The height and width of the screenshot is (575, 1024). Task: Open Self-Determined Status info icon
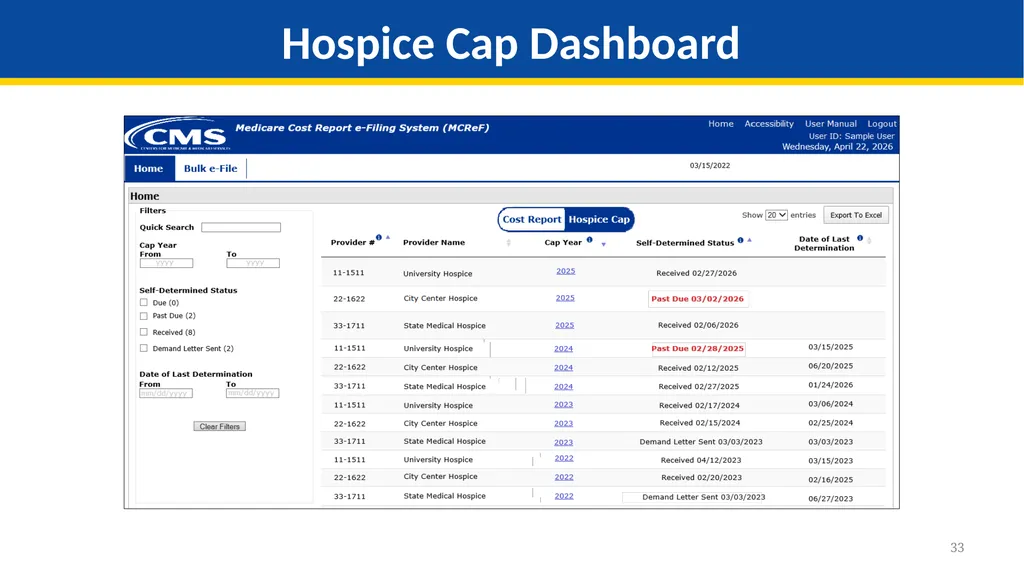coord(741,240)
